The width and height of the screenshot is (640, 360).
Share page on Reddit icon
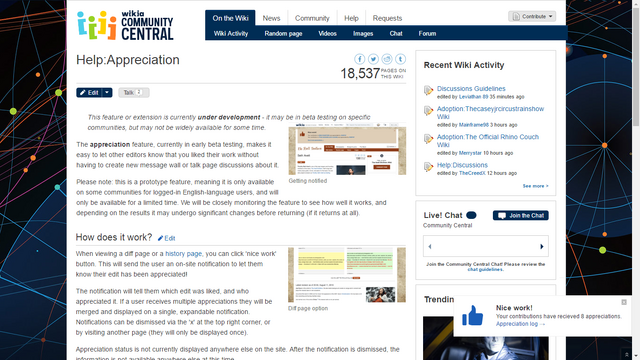click(387, 59)
